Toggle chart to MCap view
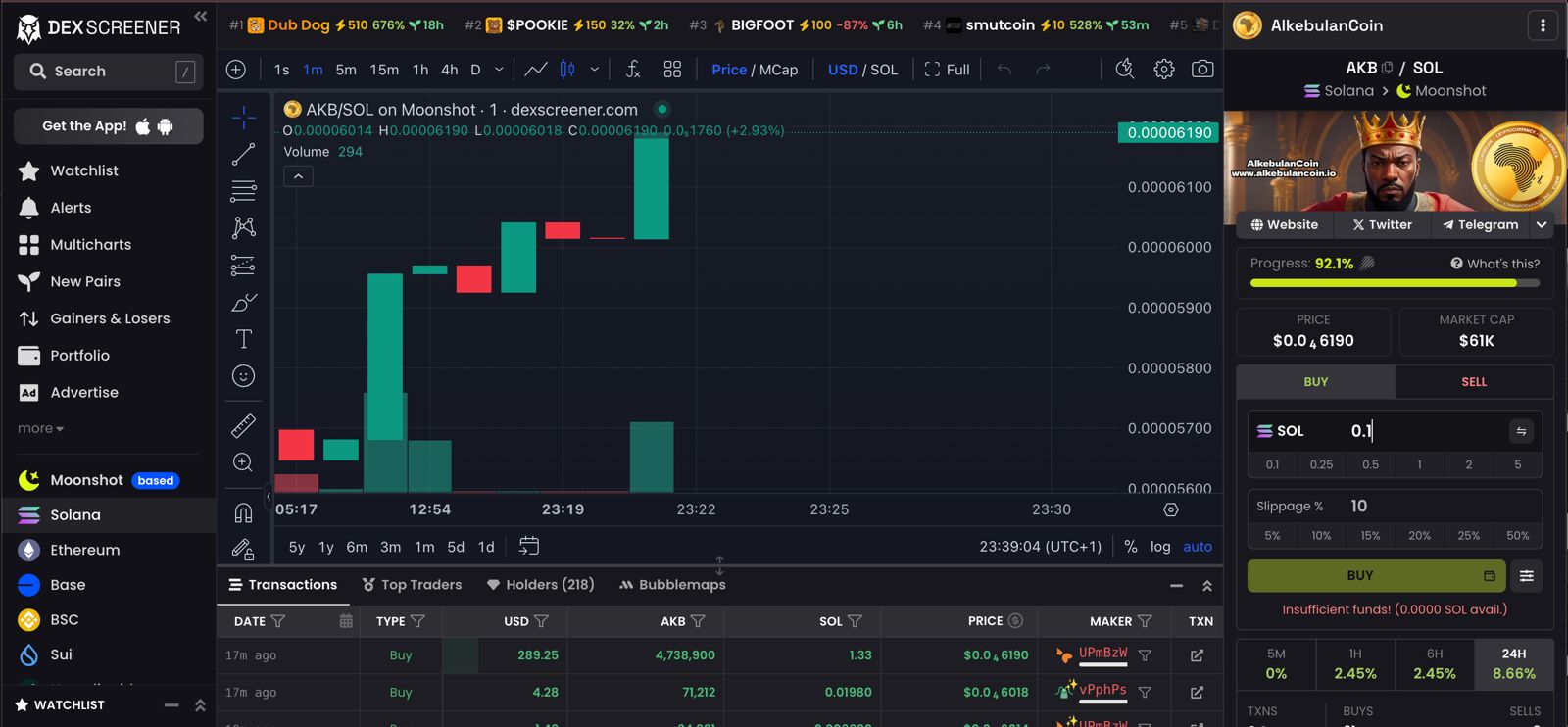Screen dimensions: 1568x727 point(779,70)
